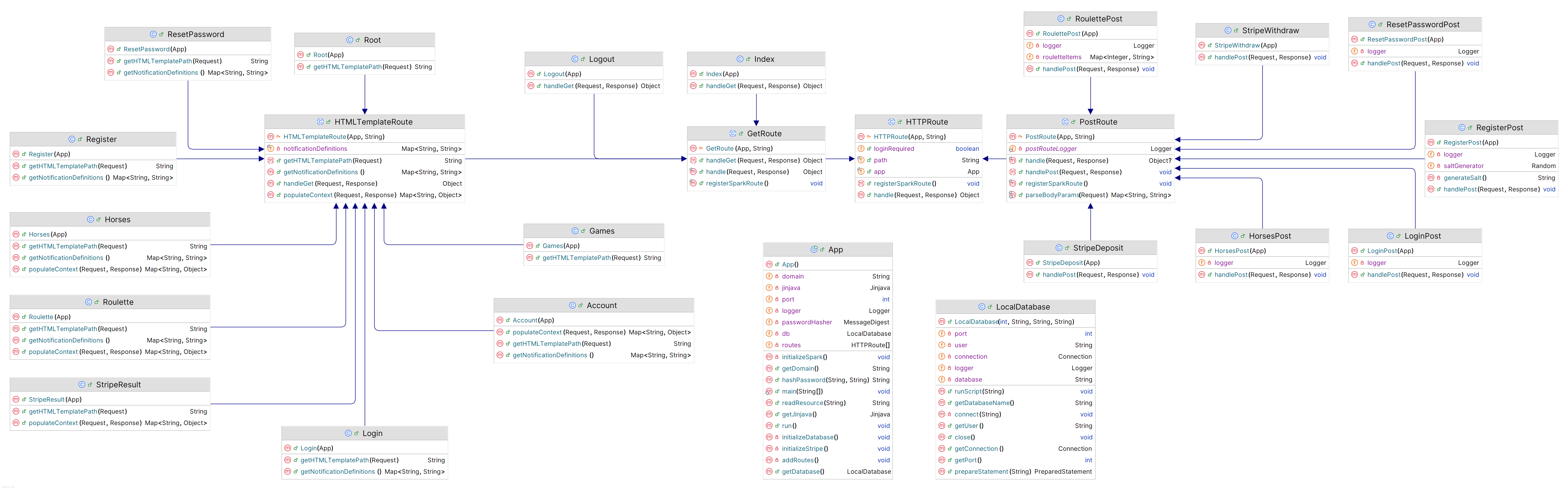Viewport: 1568px width, 489px height.
Task: Click the passwordHasher field in App
Action: tap(828, 322)
